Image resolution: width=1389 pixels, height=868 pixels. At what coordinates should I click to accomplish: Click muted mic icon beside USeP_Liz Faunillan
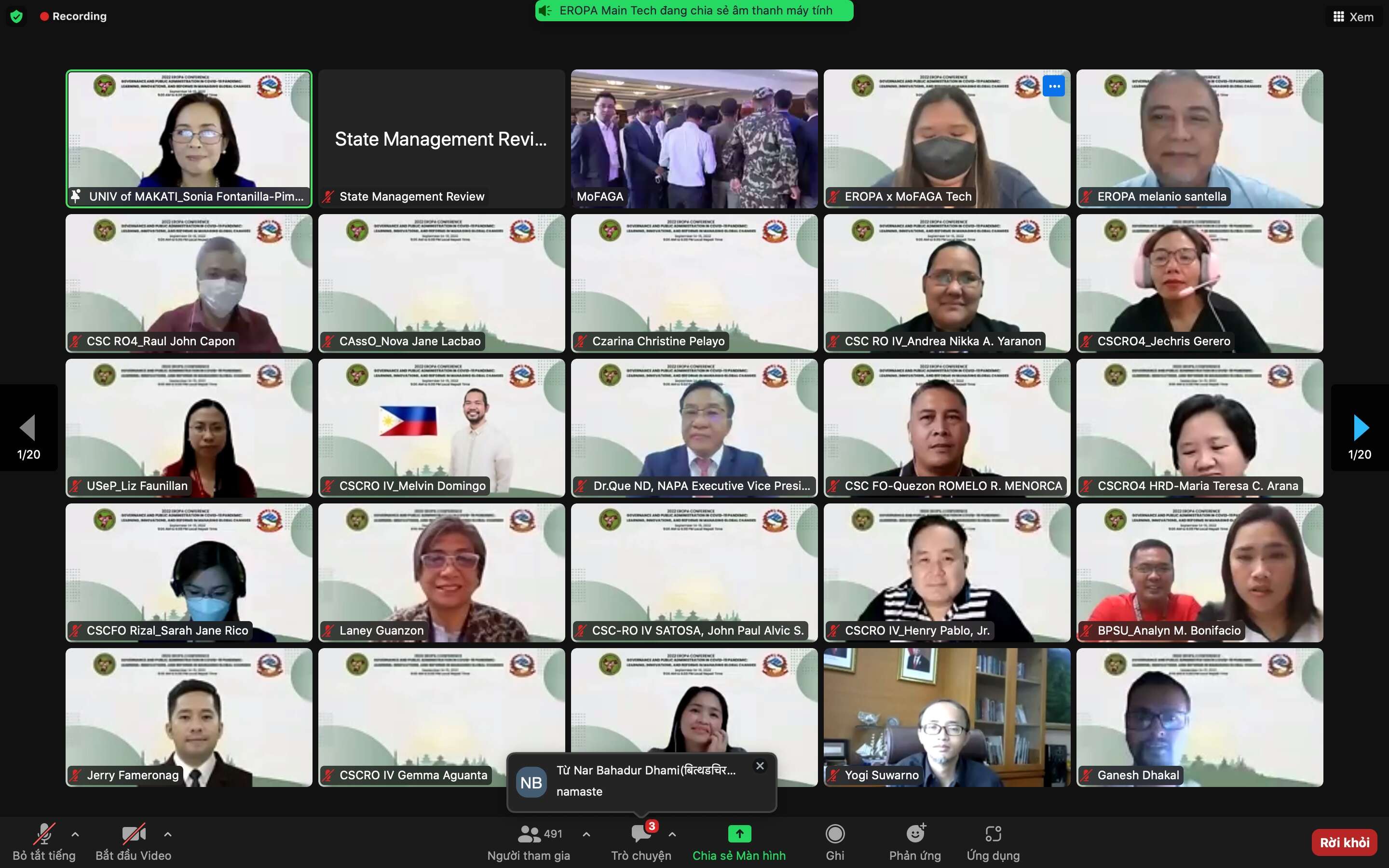[76, 486]
